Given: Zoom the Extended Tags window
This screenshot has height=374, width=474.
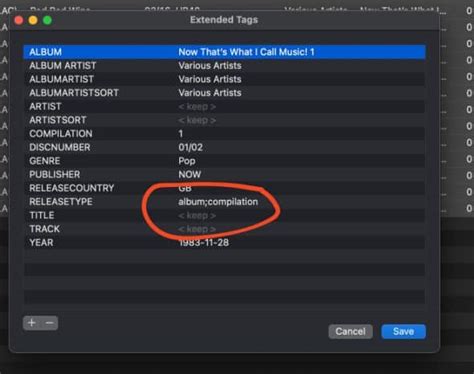Looking at the screenshot, I should point(47,20).
